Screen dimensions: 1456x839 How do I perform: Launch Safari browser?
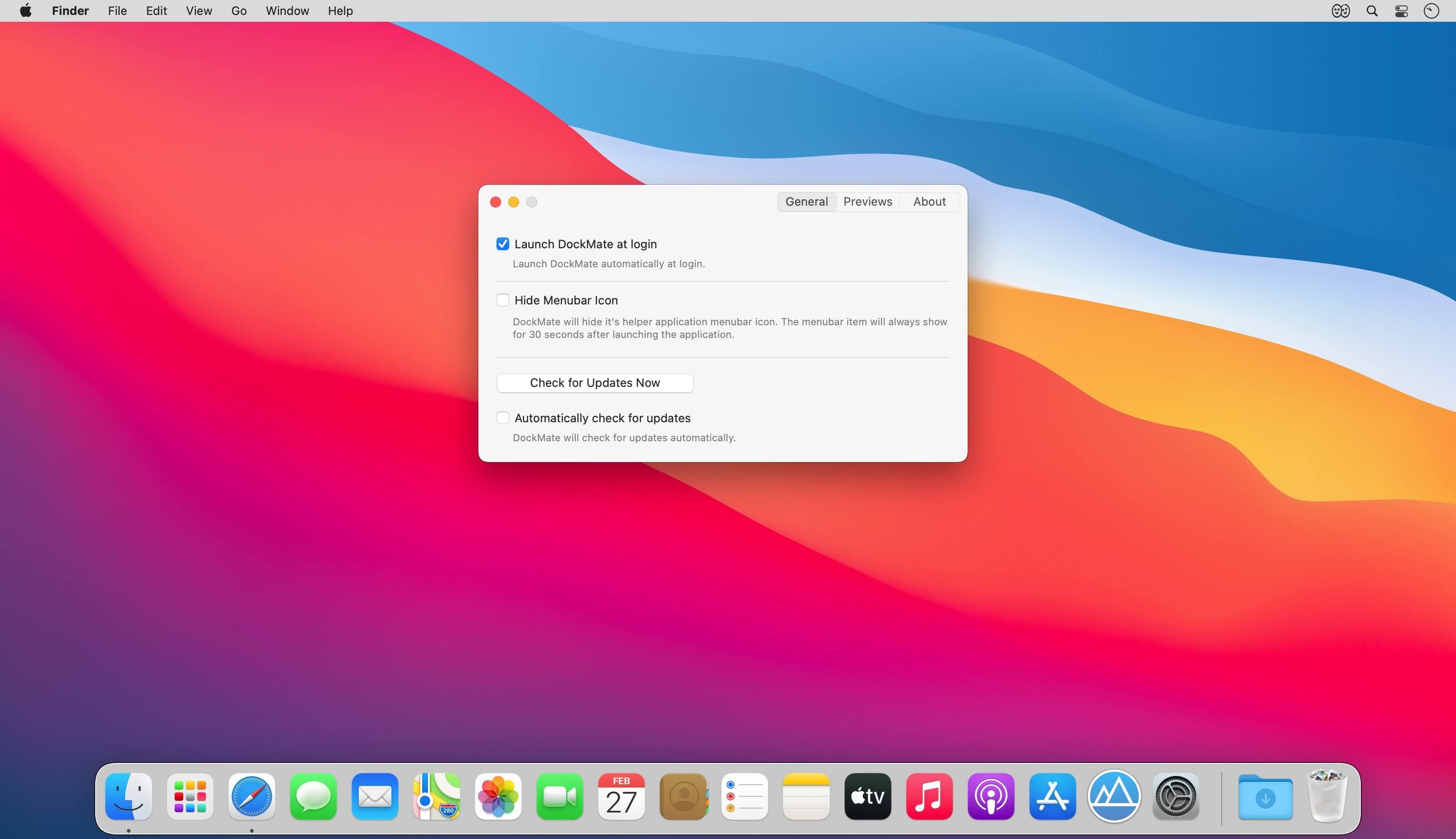252,795
